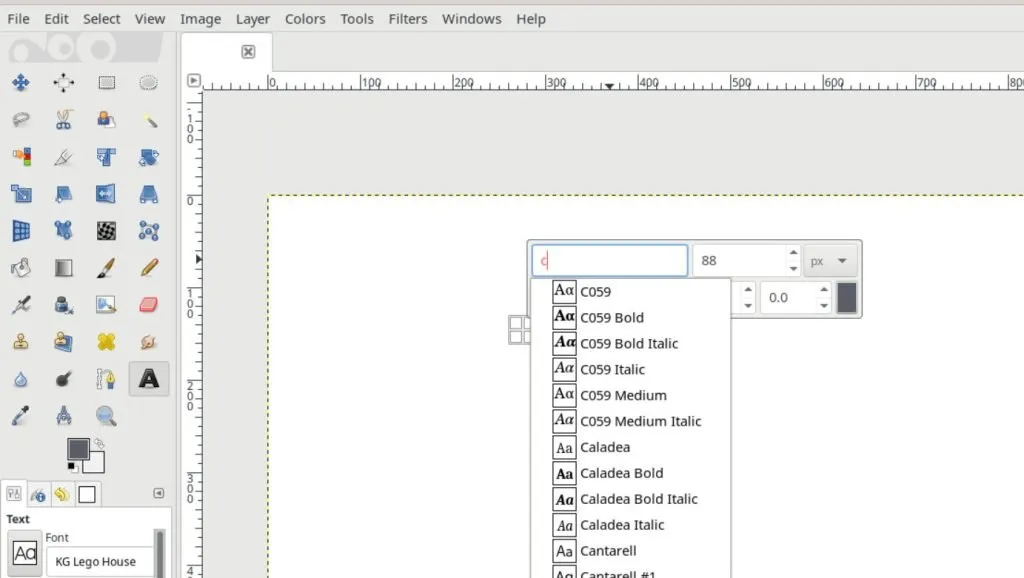Select the Scissors Select tool
The image size is (1024, 578).
63,120
